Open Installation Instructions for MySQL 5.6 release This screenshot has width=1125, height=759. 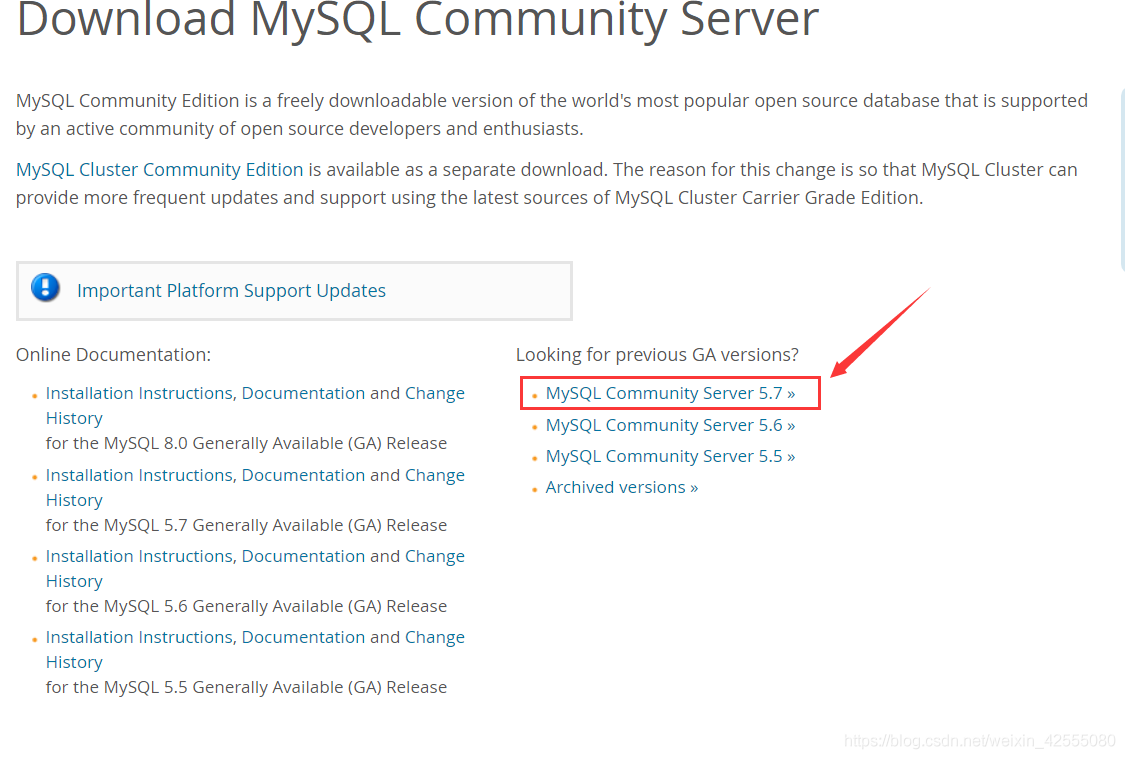[139, 556]
